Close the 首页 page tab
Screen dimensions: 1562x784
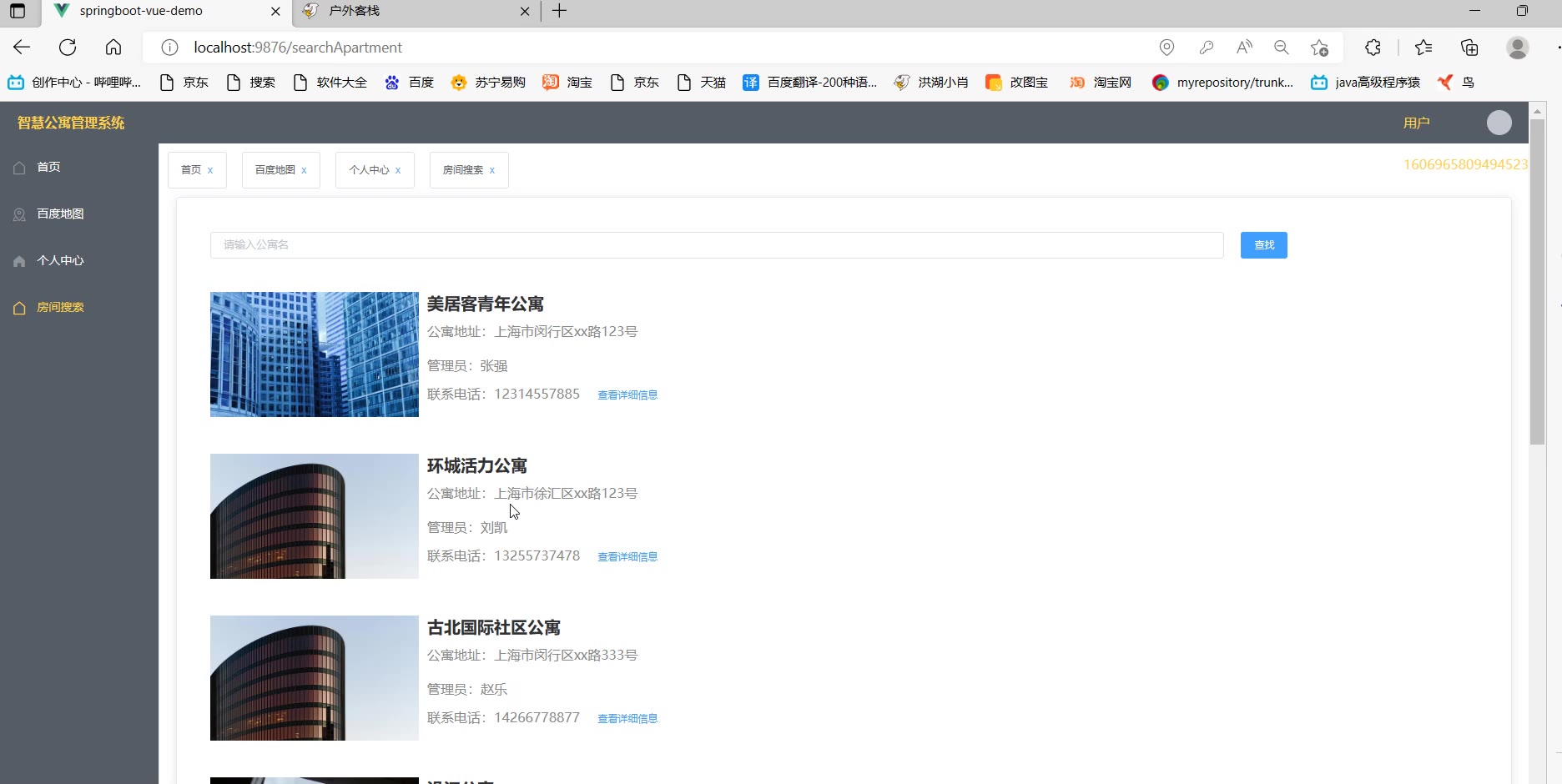pos(210,170)
